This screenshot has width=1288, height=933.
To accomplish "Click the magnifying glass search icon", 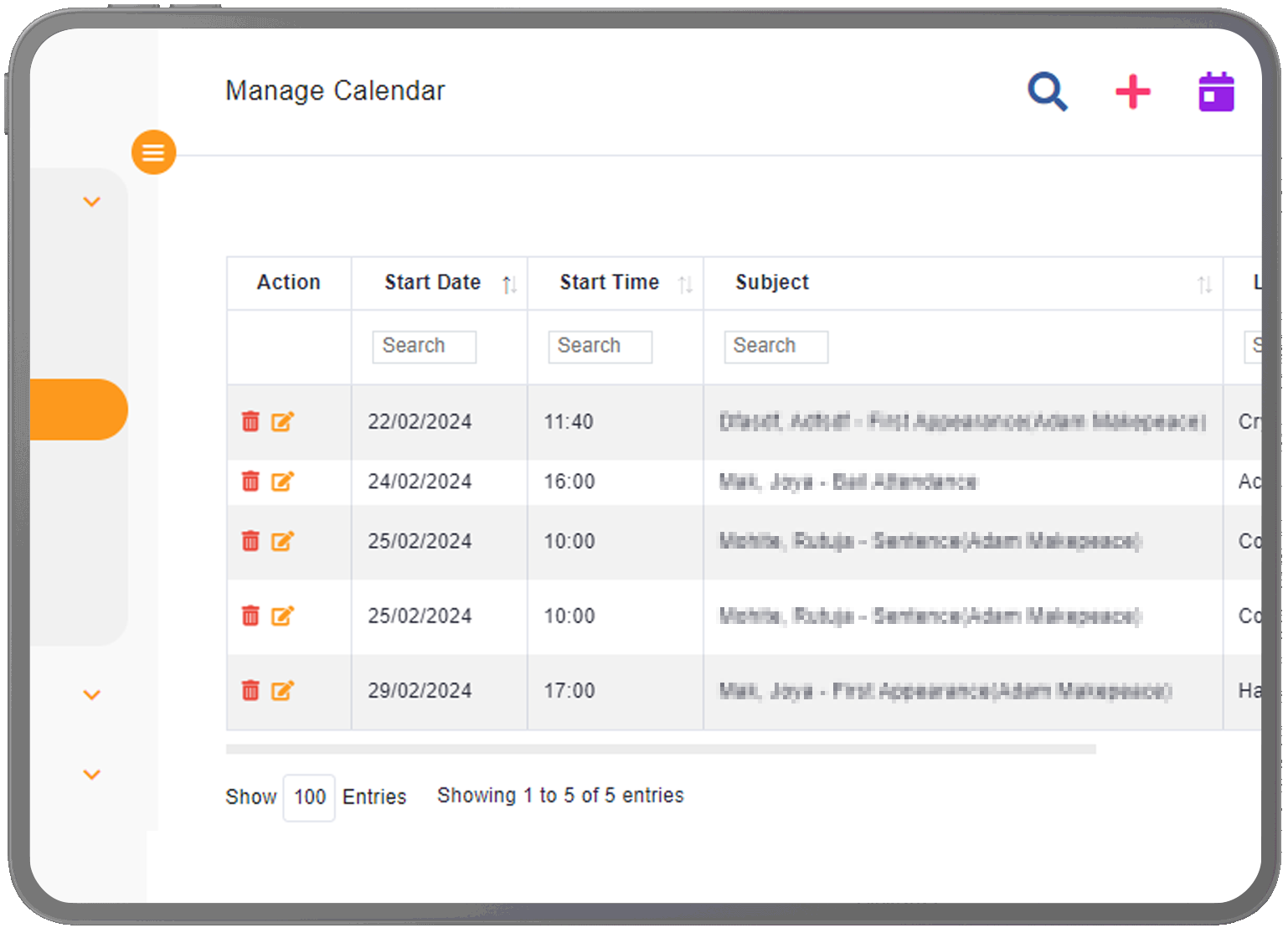I will [x=1047, y=91].
